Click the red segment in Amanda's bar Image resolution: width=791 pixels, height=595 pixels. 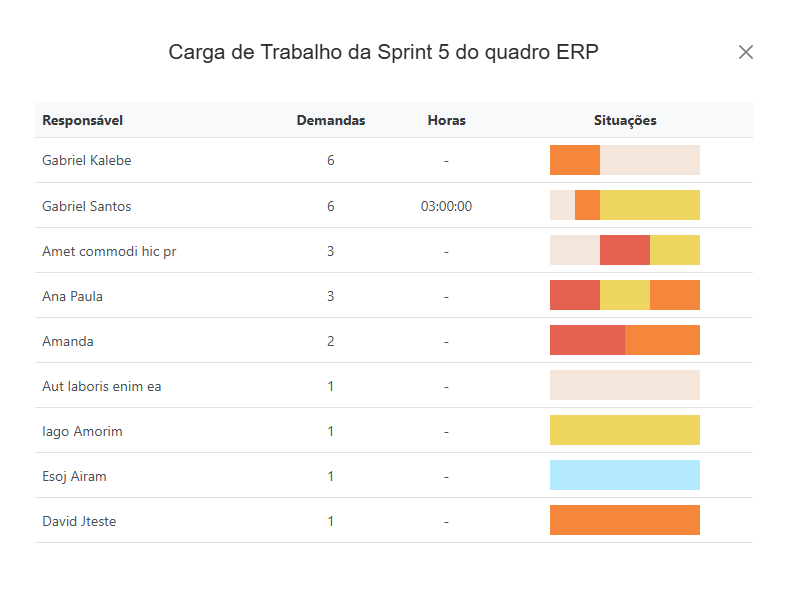coord(587,340)
